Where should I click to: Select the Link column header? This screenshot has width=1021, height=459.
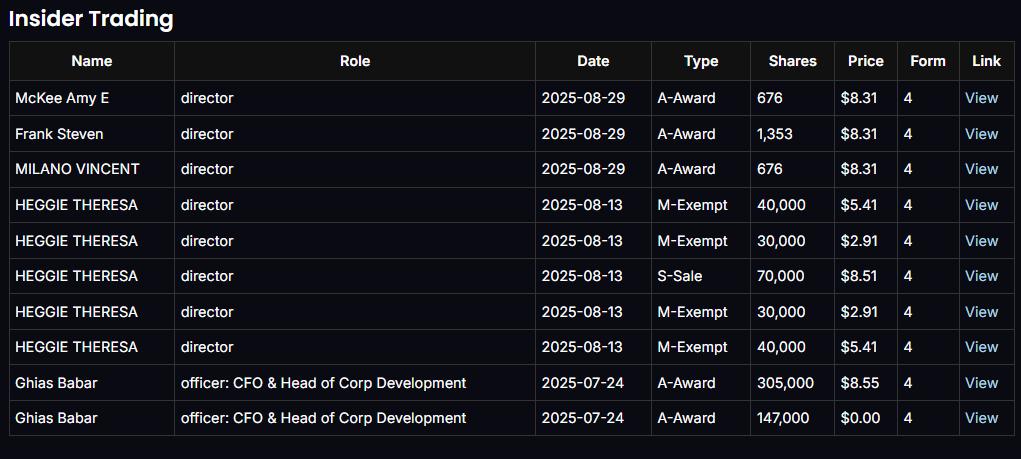(986, 61)
